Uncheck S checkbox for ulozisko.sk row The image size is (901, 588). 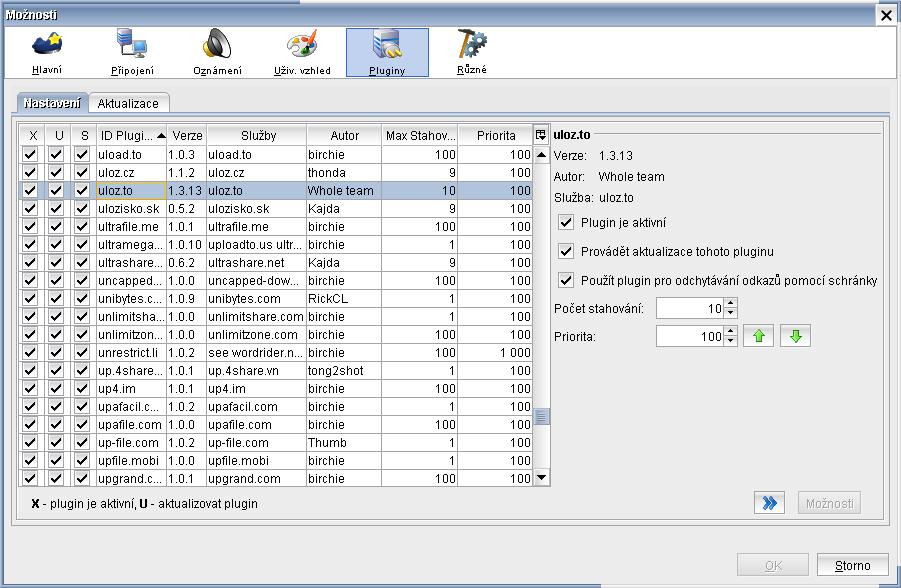click(x=82, y=208)
